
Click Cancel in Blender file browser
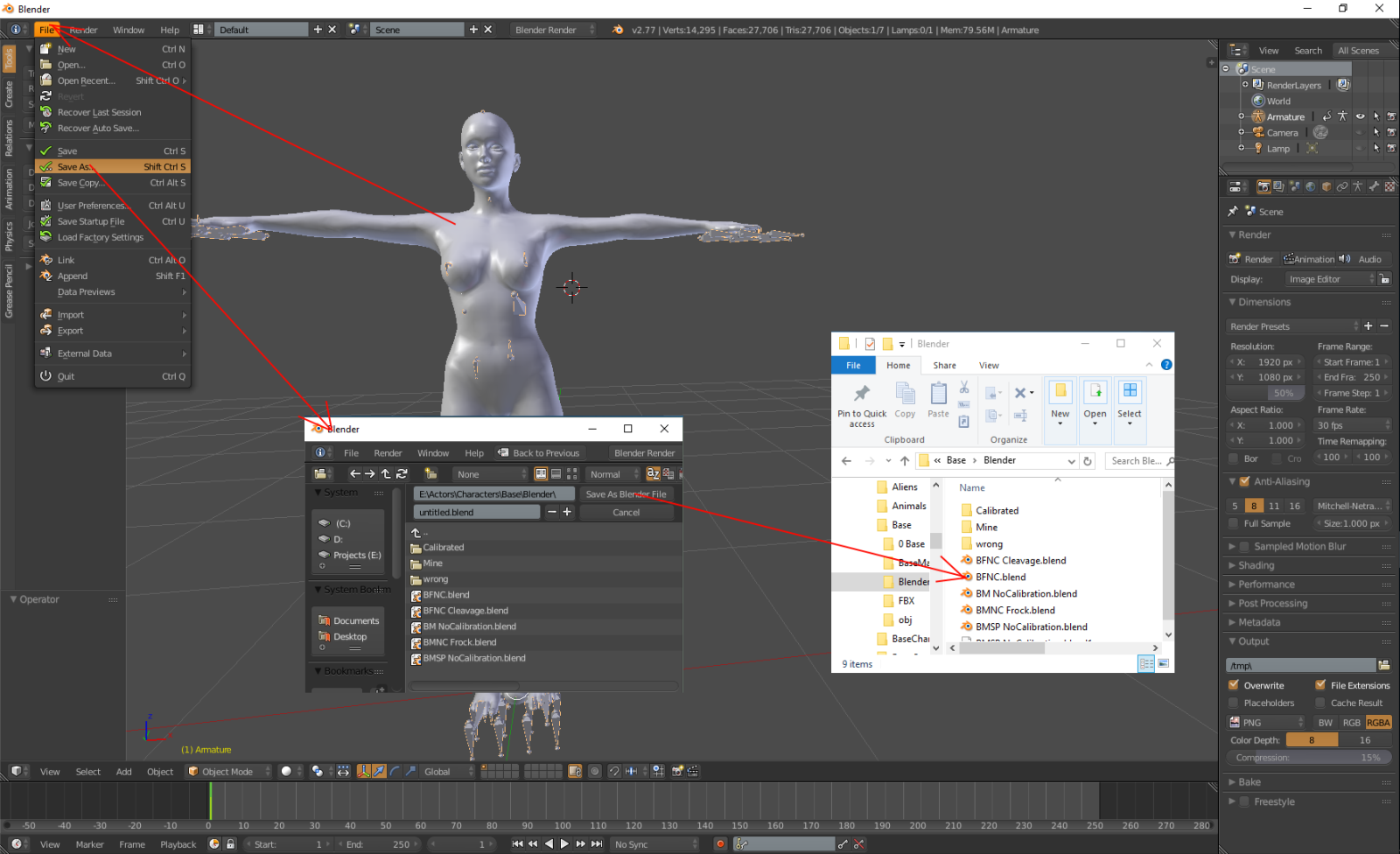(x=626, y=512)
